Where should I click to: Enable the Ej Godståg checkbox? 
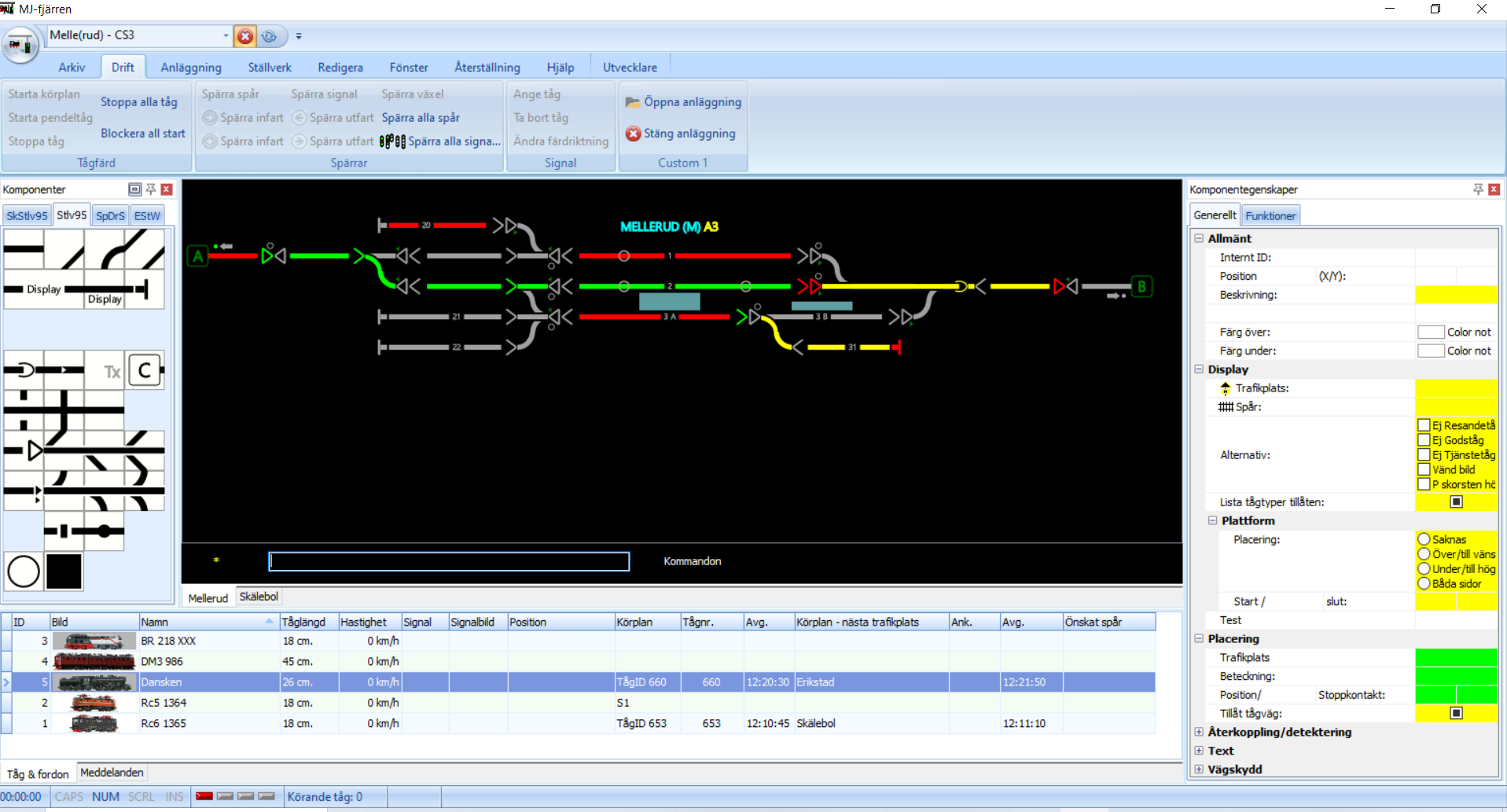pos(1424,440)
